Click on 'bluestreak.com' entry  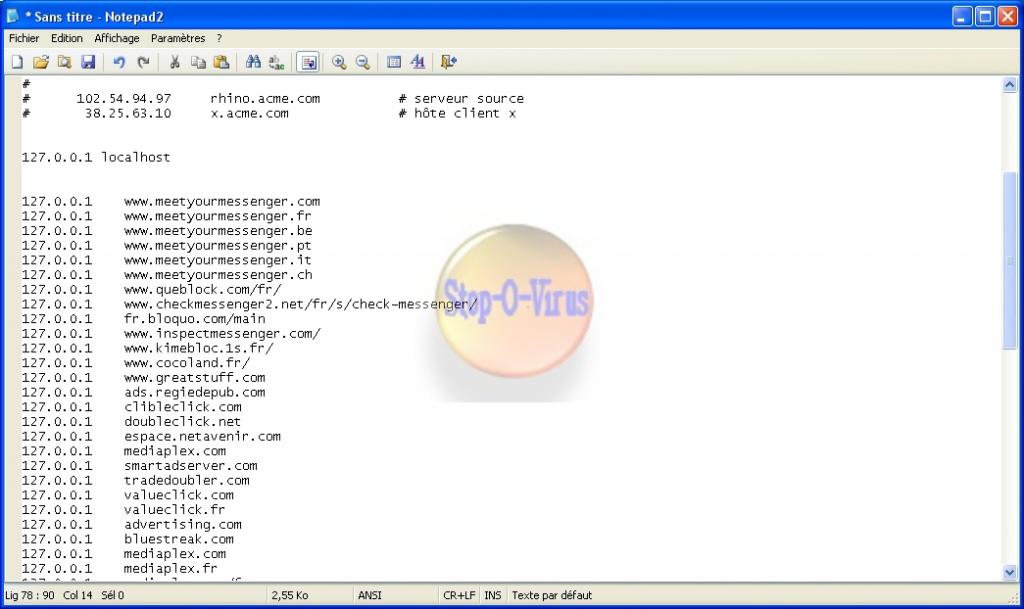point(179,539)
